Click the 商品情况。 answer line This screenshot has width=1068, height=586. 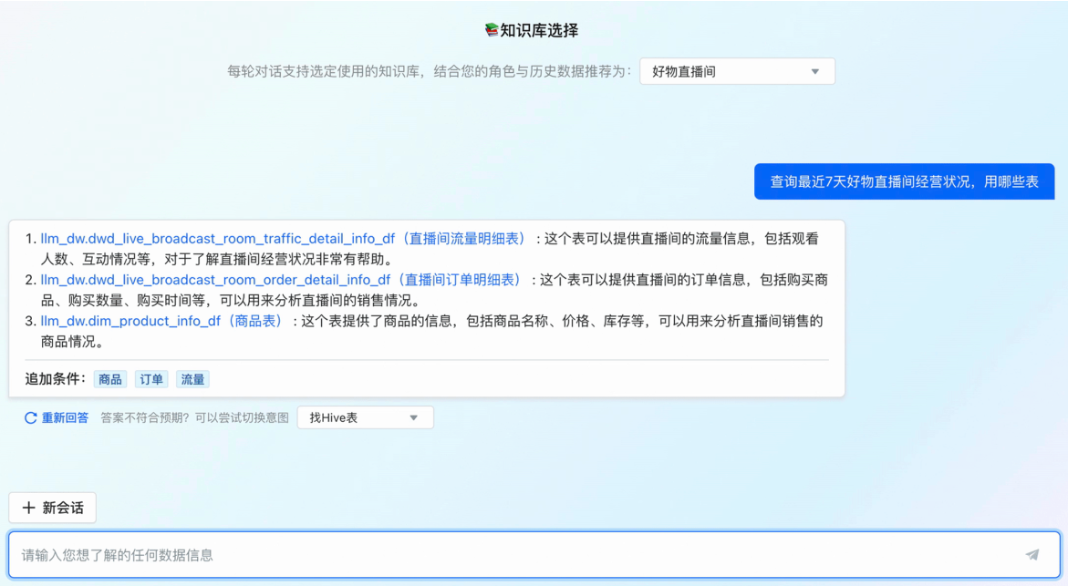click(72, 341)
